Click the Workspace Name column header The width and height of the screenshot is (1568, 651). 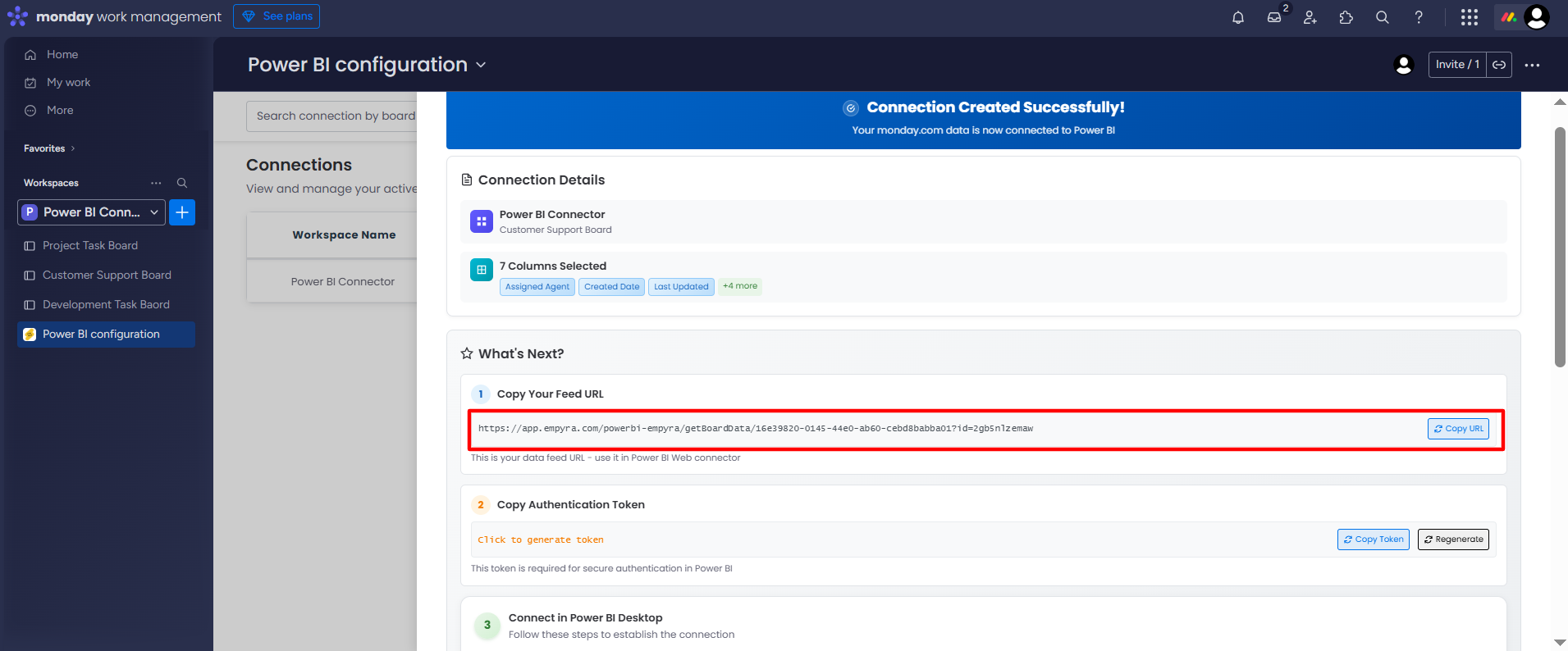click(344, 235)
